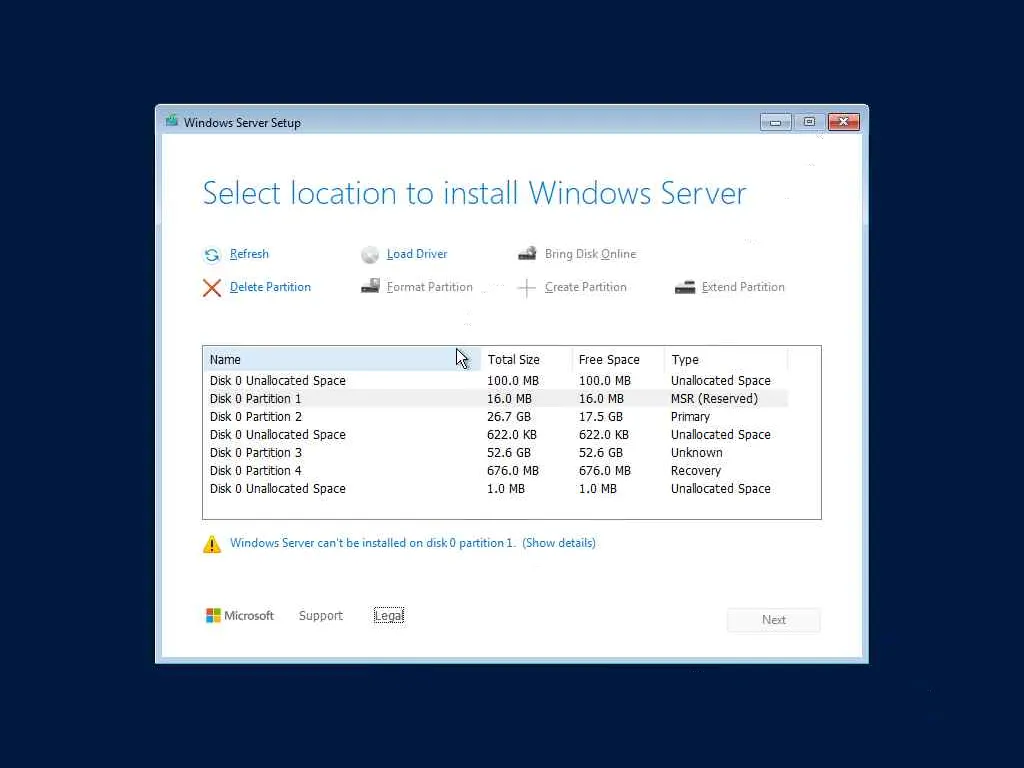The width and height of the screenshot is (1024, 768).
Task: Click the Unknown type cell
Action: [696, 453]
